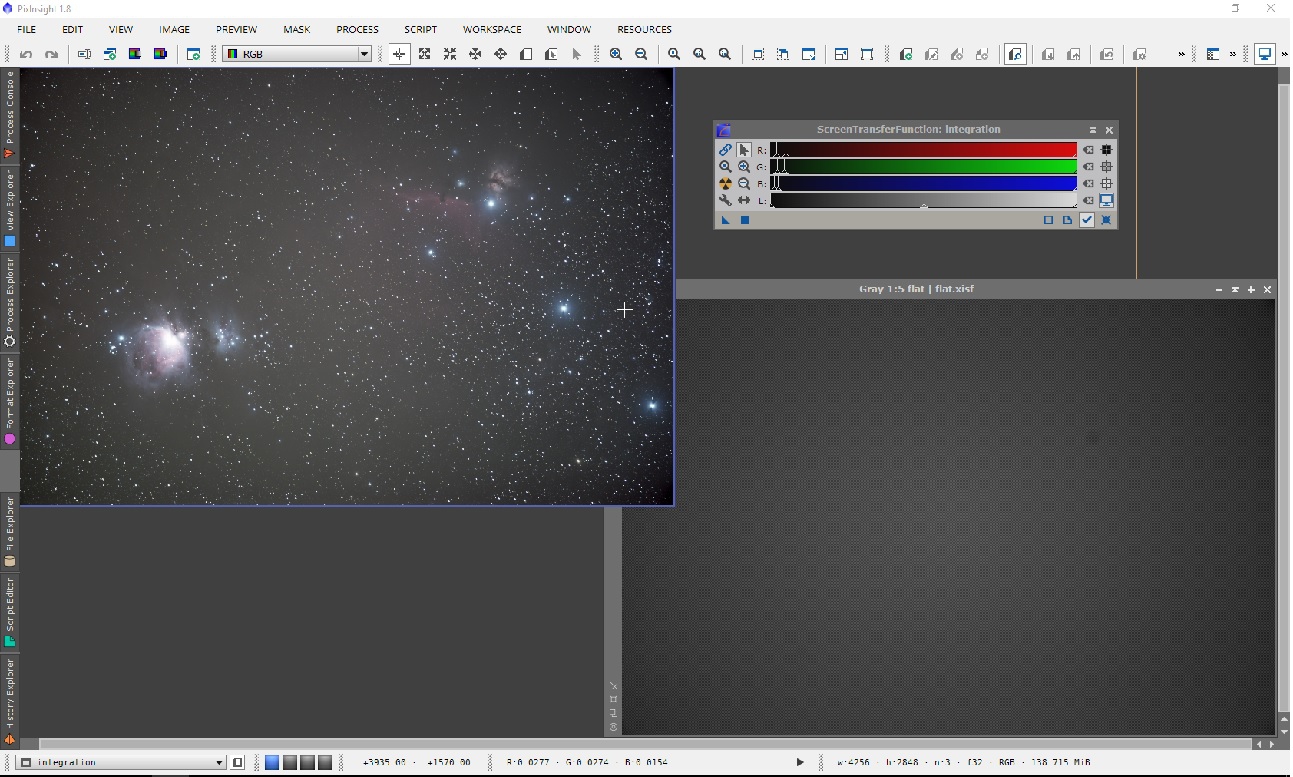
Task: Click the STF wrench settings icon
Action: 725,201
